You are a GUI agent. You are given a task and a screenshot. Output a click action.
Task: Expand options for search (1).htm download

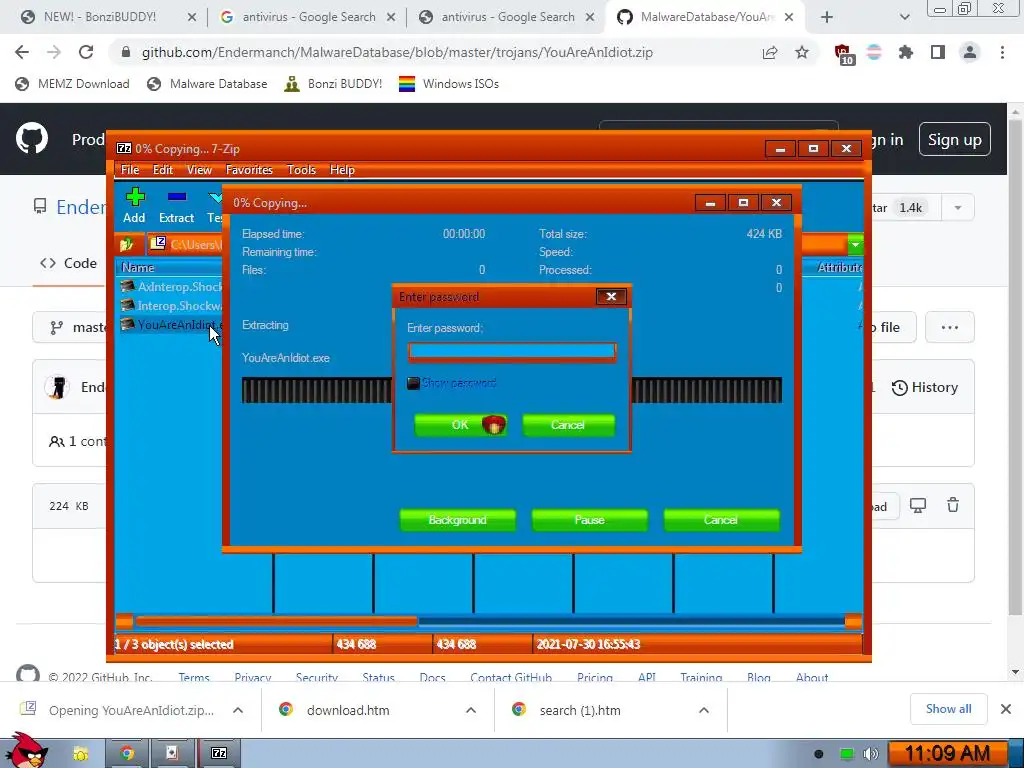(704, 710)
